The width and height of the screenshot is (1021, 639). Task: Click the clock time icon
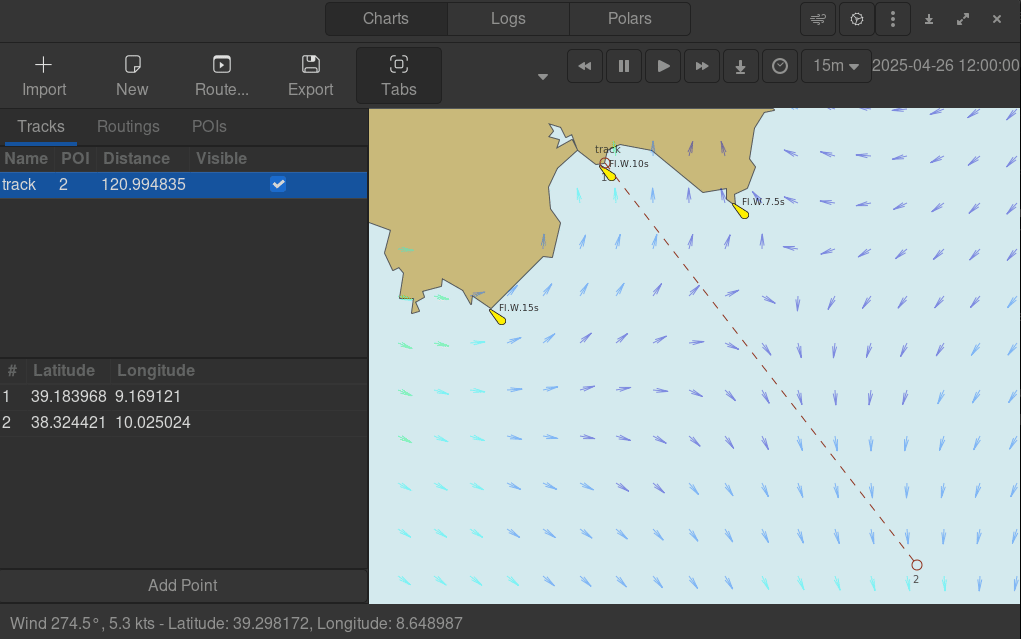point(780,66)
